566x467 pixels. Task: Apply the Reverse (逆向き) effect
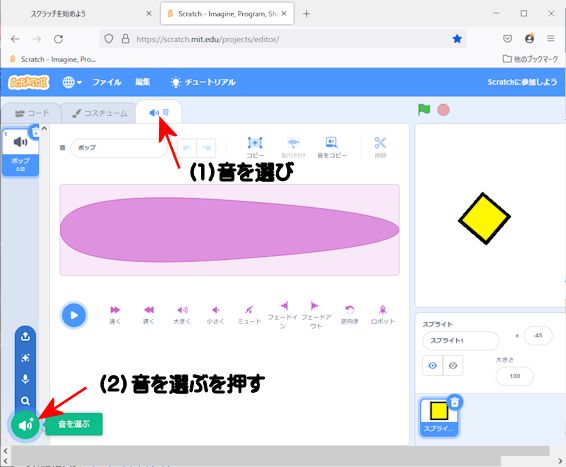(x=349, y=314)
